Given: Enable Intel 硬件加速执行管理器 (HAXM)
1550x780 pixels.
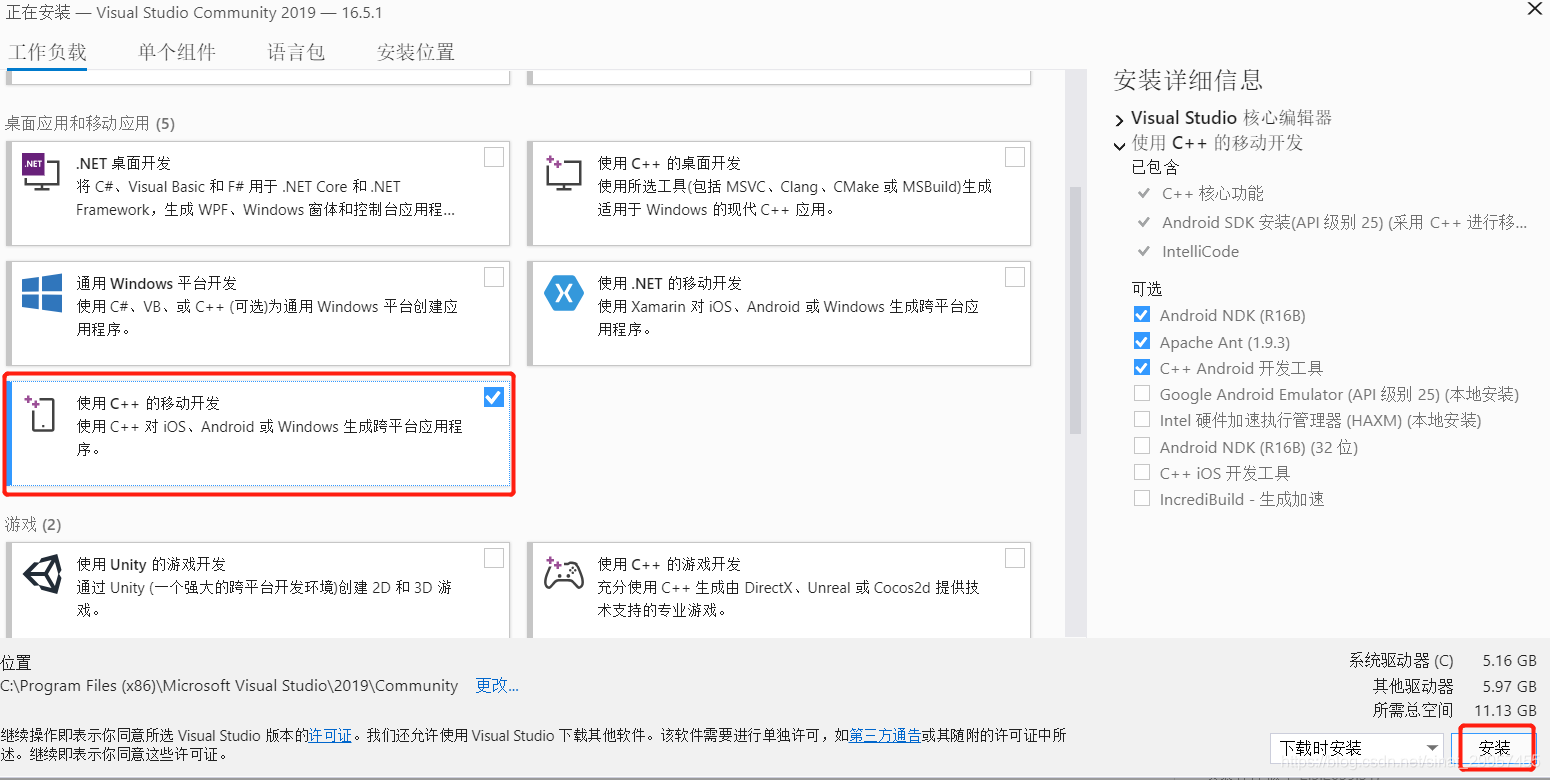Looking at the screenshot, I should [1141, 419].
